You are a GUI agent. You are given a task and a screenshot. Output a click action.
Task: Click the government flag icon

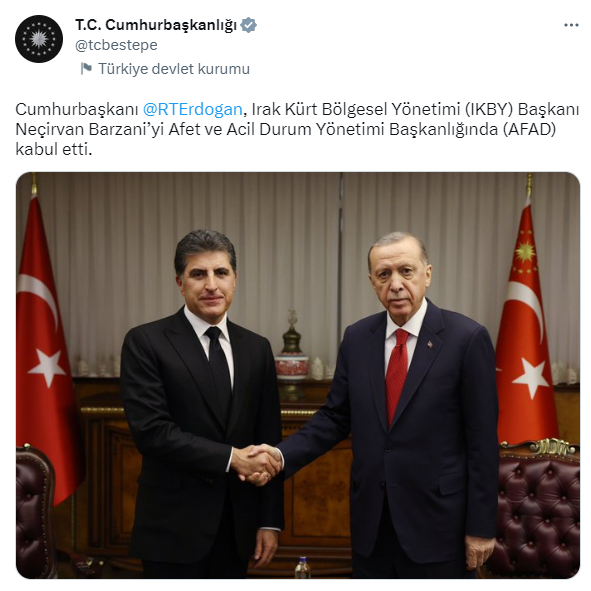pyautogui.click(x=86, y=69)
